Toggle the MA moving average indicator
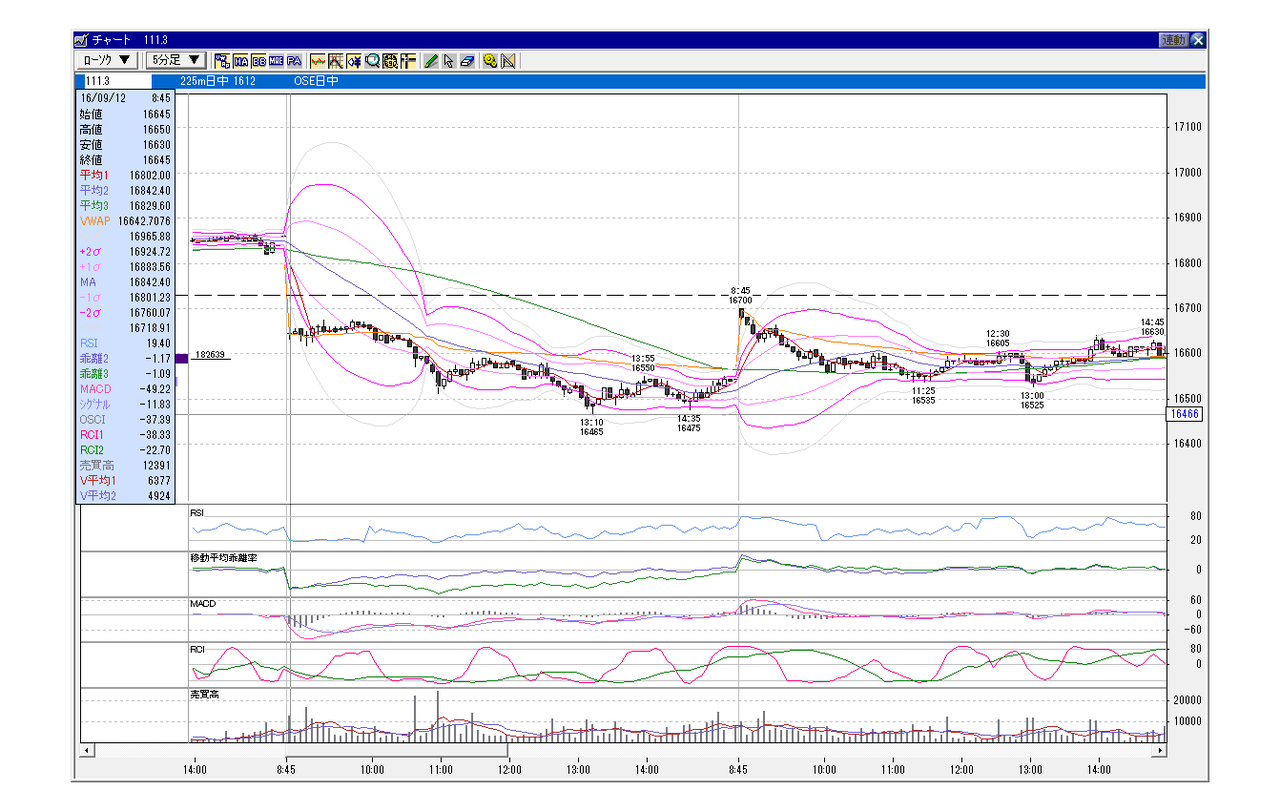This screenshot has width=1280, height=811. (x=241, y=61)
